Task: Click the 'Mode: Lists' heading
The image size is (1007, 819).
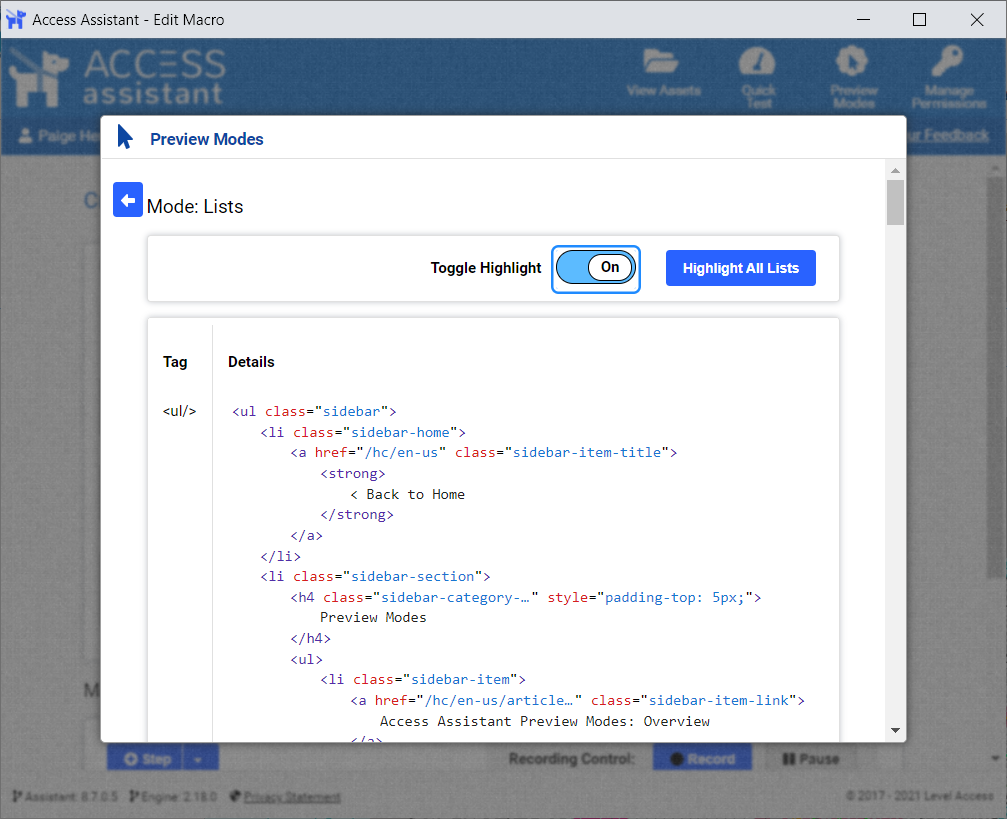Action: (195, 206)
